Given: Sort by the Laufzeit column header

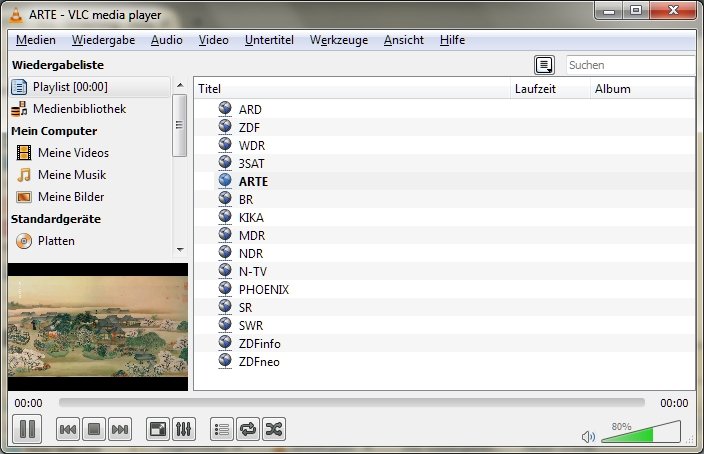Looking at the screenshot, I should pyautogui.click(x=550, y=89).
